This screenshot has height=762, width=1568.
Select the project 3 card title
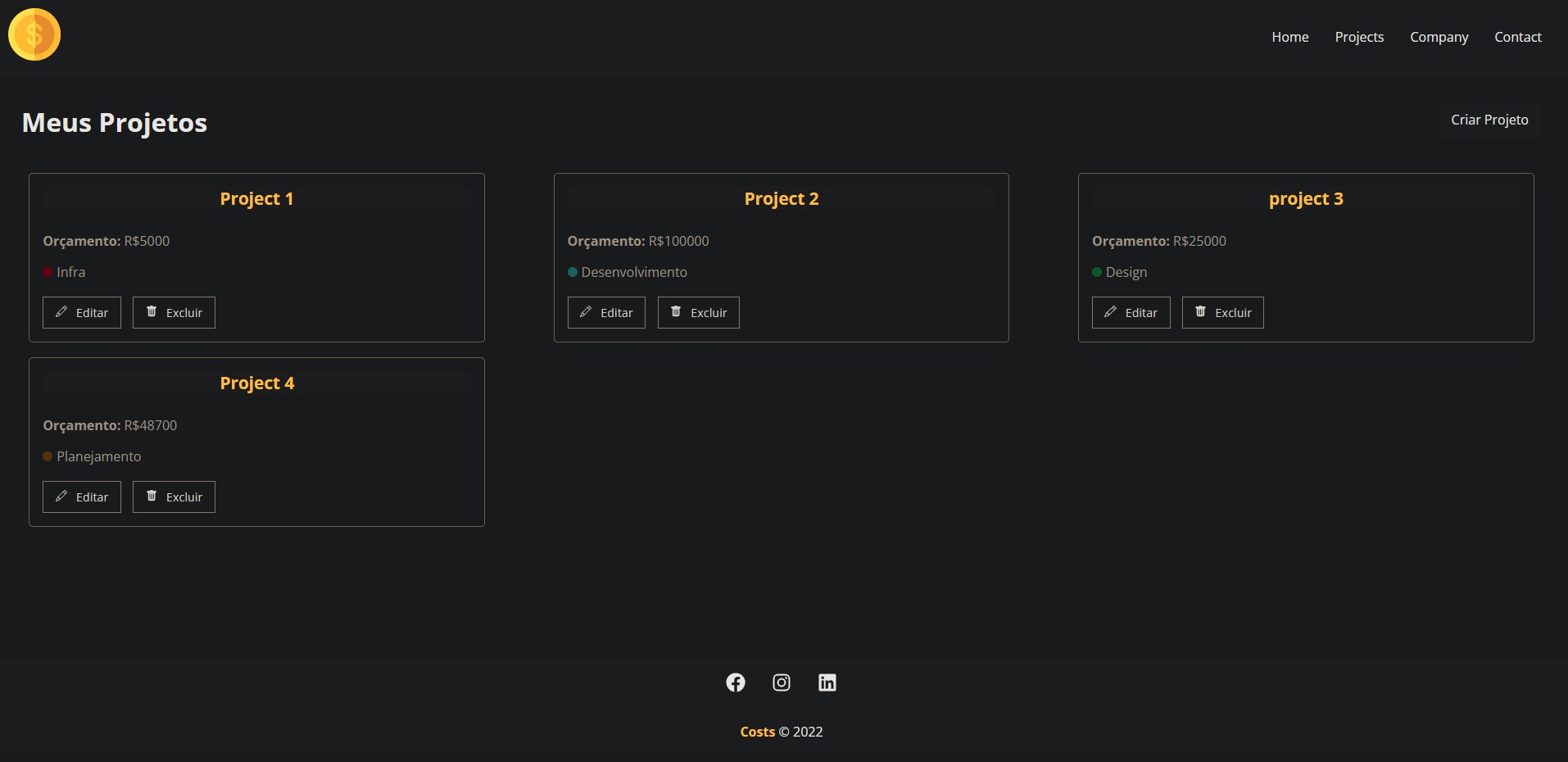(x=1306, y=199)
